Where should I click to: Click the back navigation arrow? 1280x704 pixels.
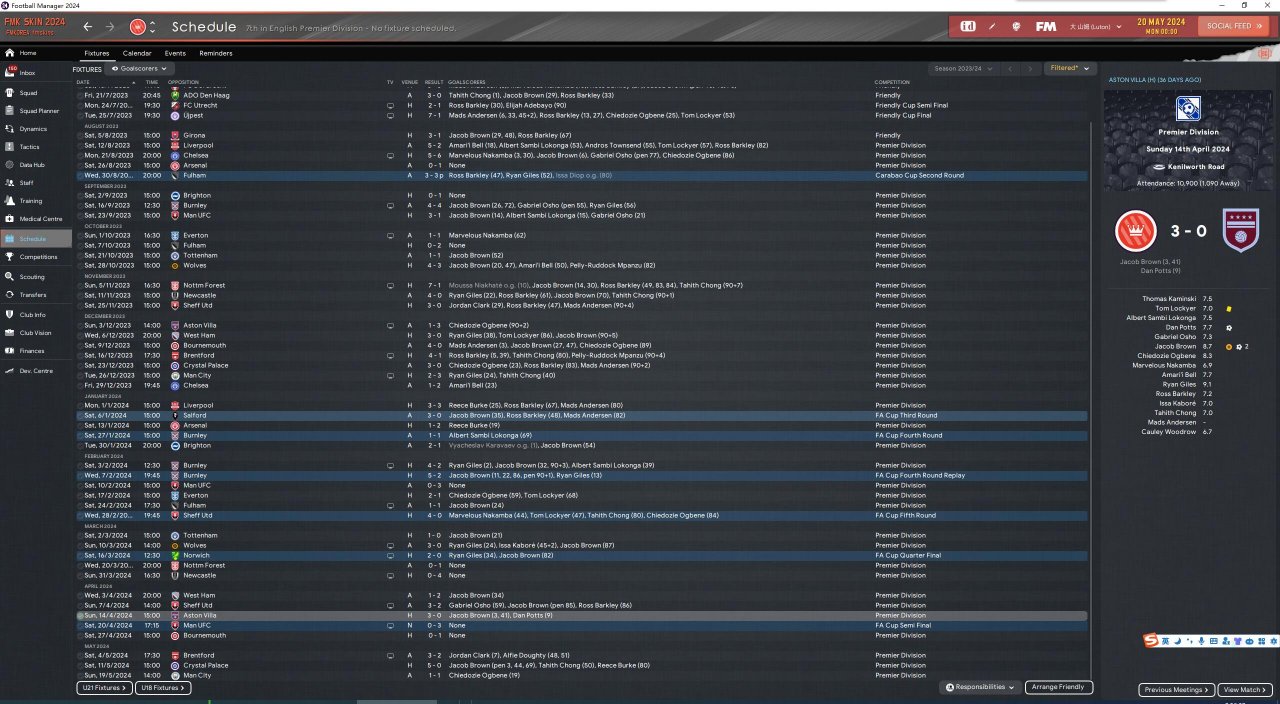click(88, 26)
